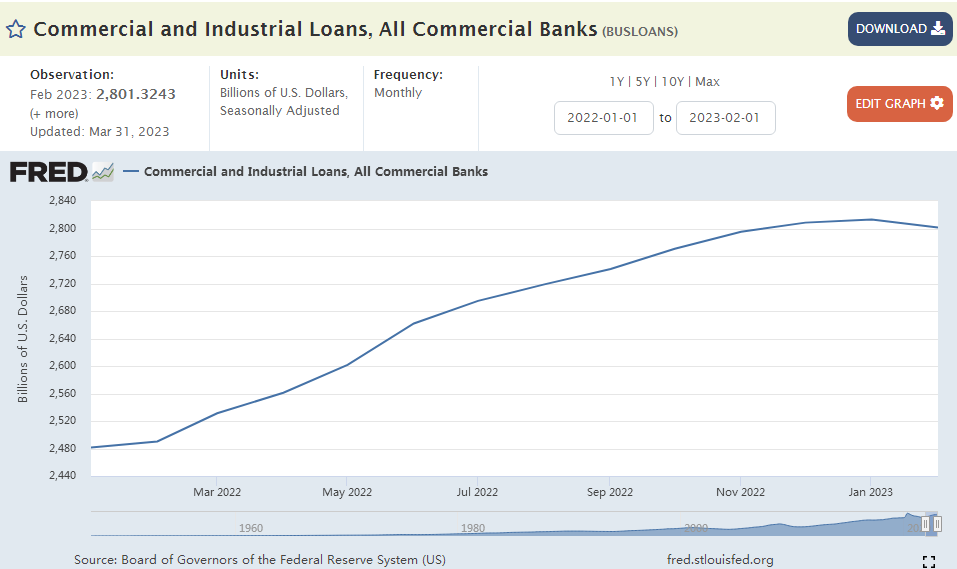Switch to the 5Y time range
957x569 pixels.
(644, 82)
